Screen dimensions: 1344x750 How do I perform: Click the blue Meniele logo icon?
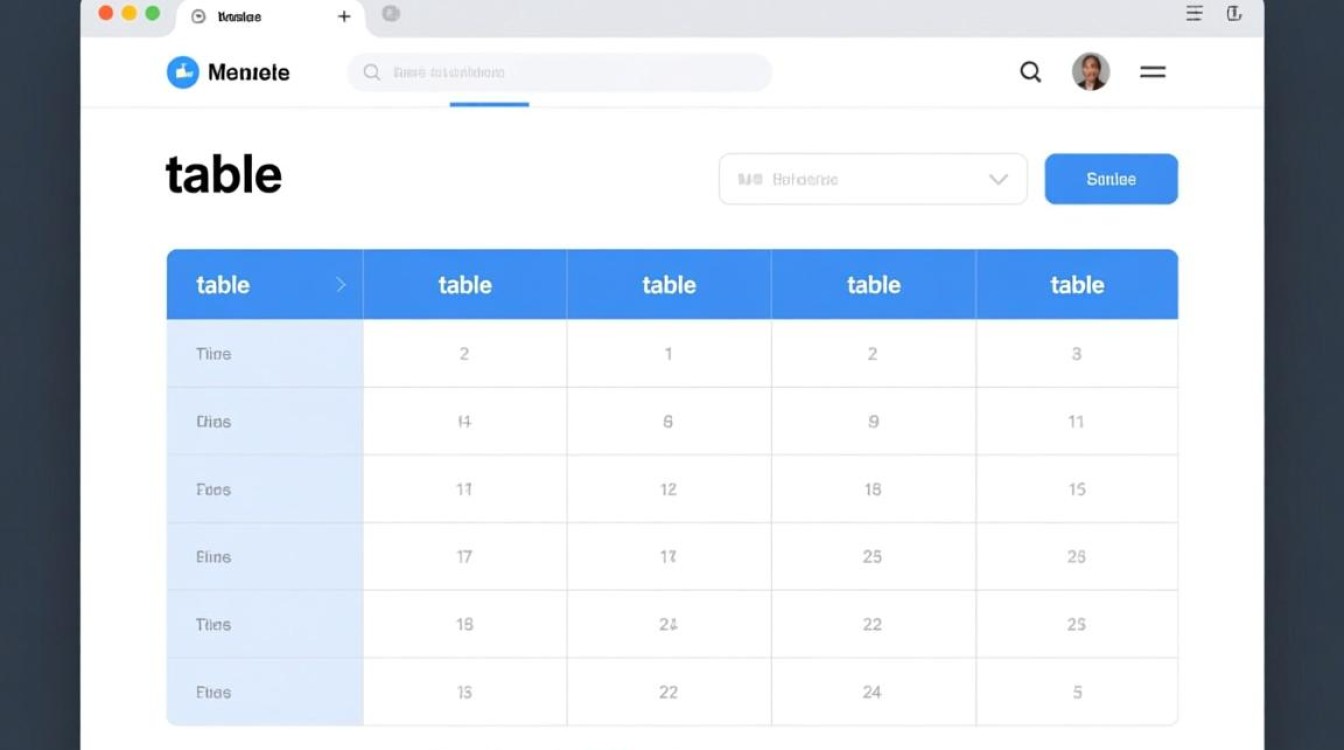click(185, 71)
